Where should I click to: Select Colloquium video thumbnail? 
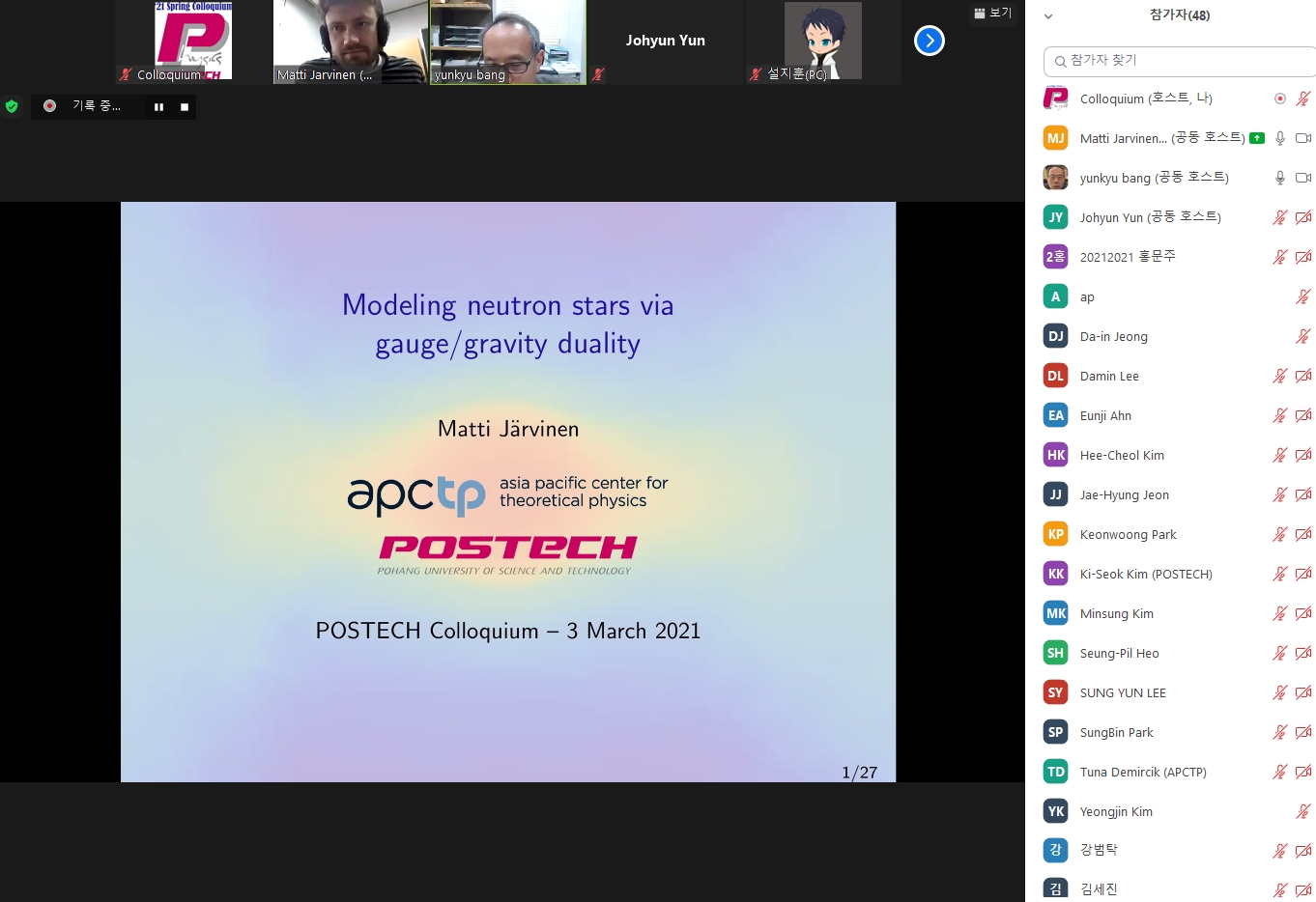[x=193, y=42]
